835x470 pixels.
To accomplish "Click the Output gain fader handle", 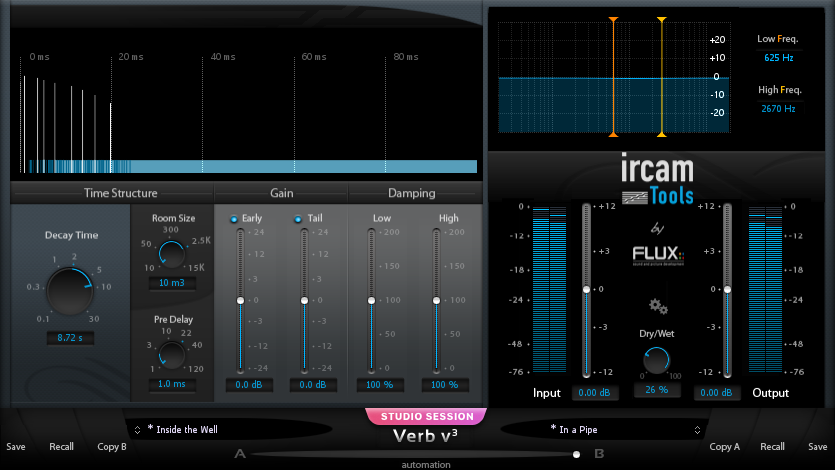I will tap(727, 290).
